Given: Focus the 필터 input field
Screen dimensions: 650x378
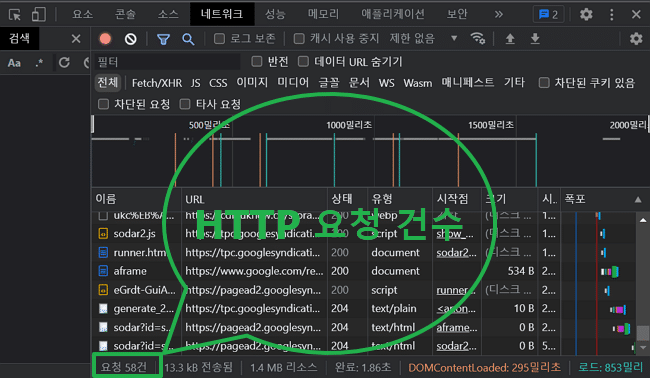Looking at the screenshot, I should 167,62.
